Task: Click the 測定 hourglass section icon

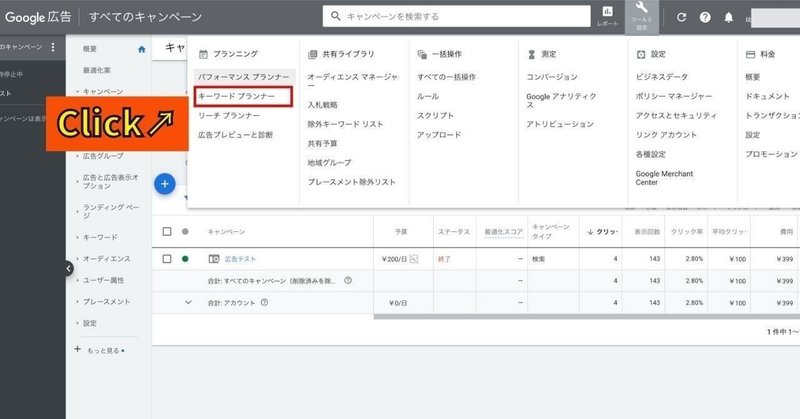Action: pos(532,54)
